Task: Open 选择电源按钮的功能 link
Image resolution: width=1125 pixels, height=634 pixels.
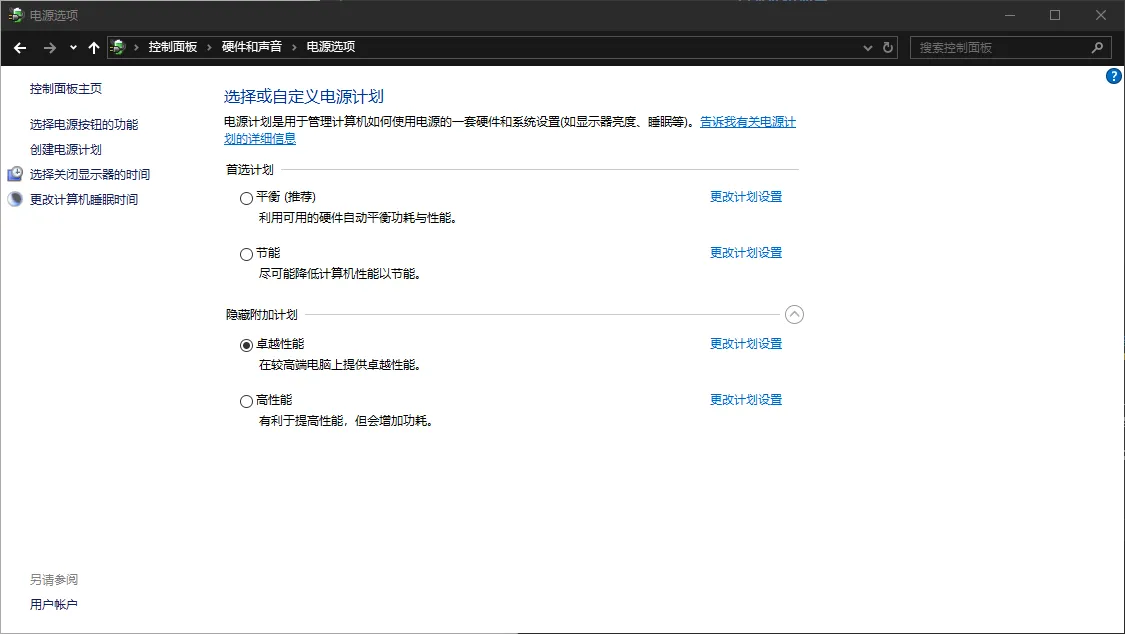Action: 84,125
